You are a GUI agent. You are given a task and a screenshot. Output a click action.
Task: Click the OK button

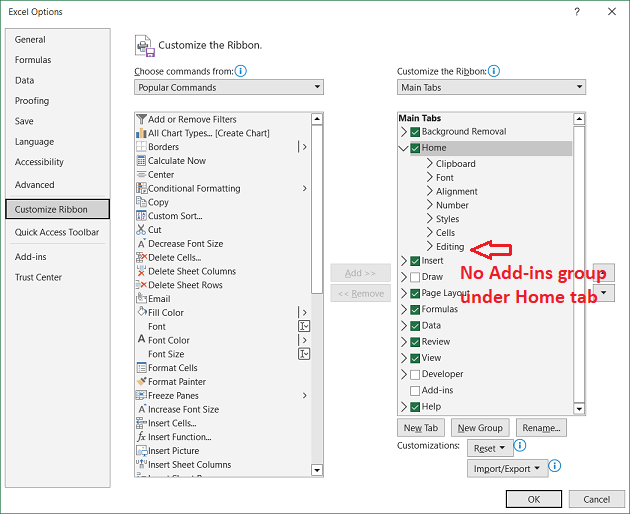[534, 499]
